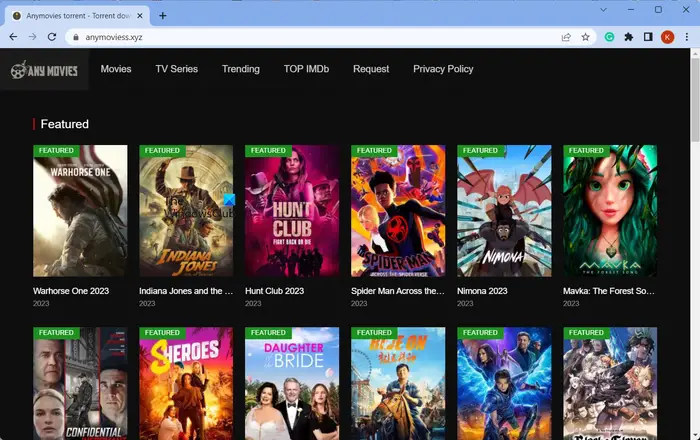Toggle the browser side panel icon
The width and height of the screenshot is (700, 440).
[648, 37]
